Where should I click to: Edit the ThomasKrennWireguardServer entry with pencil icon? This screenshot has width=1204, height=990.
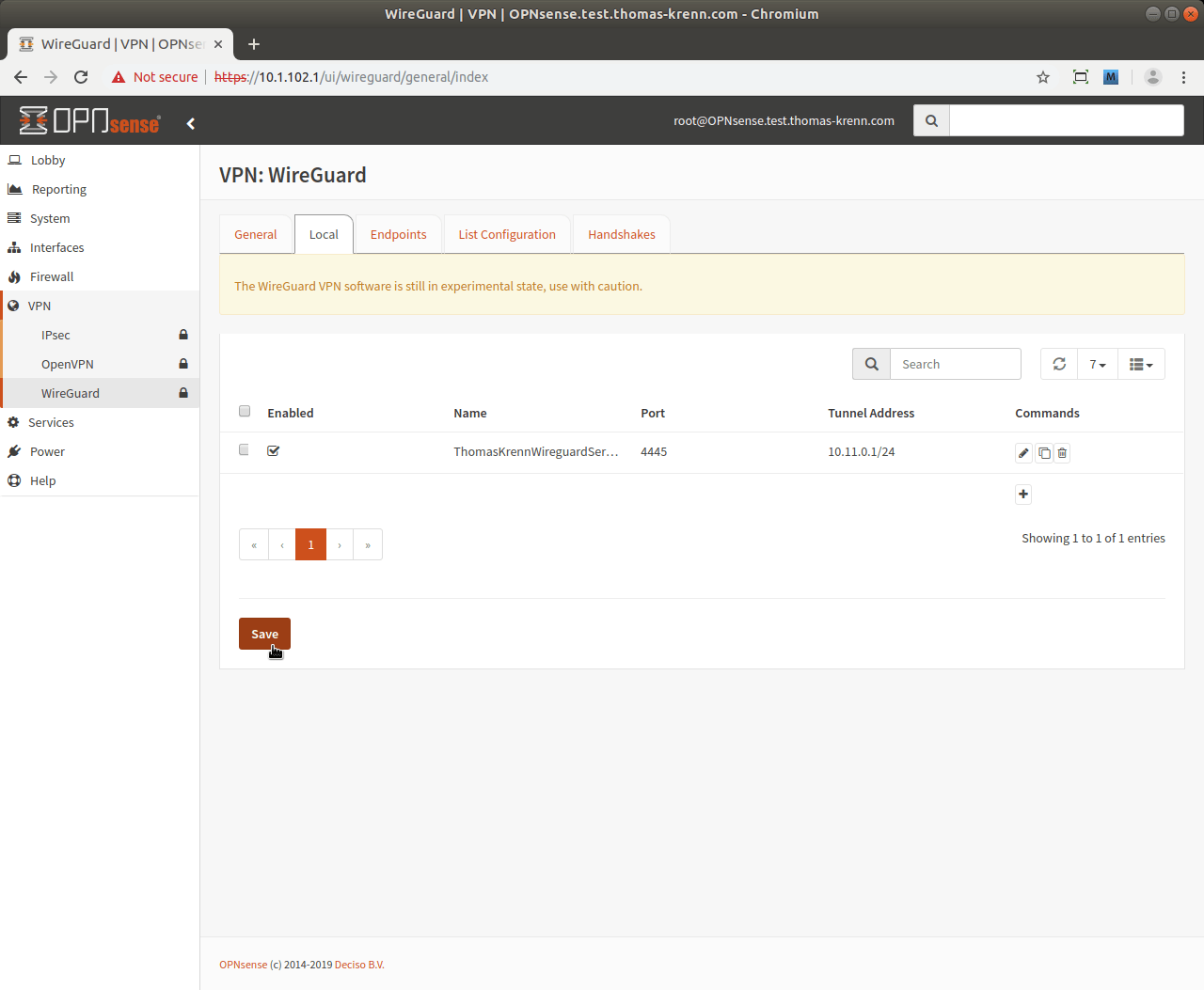(x=1023, y=453)
